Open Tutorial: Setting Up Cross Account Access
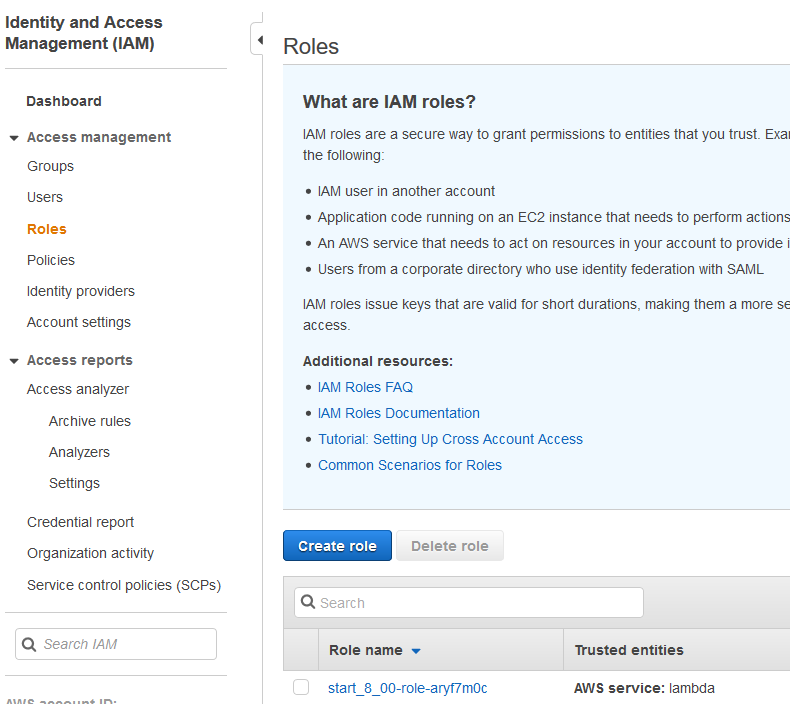This screenshot has height=704, width=790. click(x=450, y=439)
